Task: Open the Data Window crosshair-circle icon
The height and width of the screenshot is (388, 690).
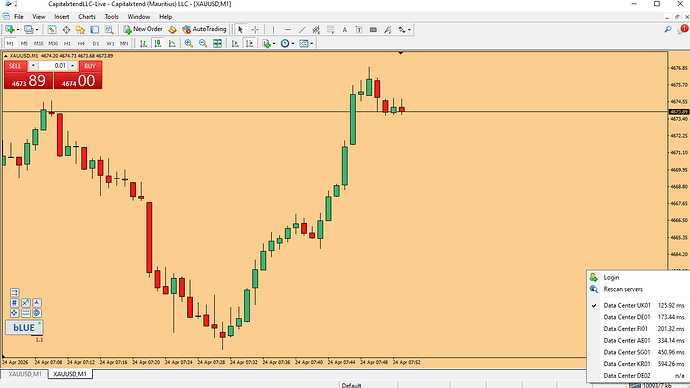Action: [x=66, y=29]
